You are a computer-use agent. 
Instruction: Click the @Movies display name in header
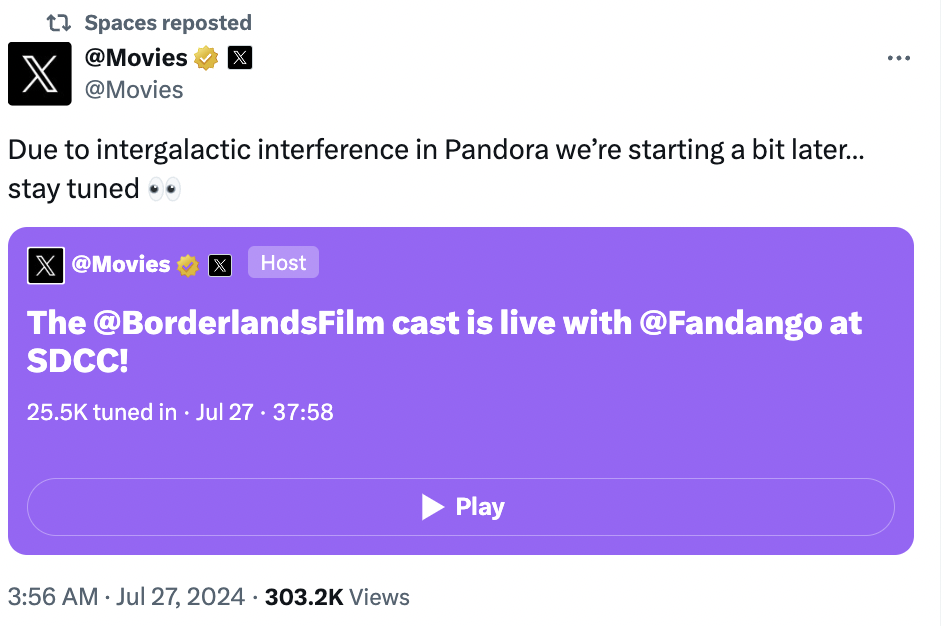[136, 58]
